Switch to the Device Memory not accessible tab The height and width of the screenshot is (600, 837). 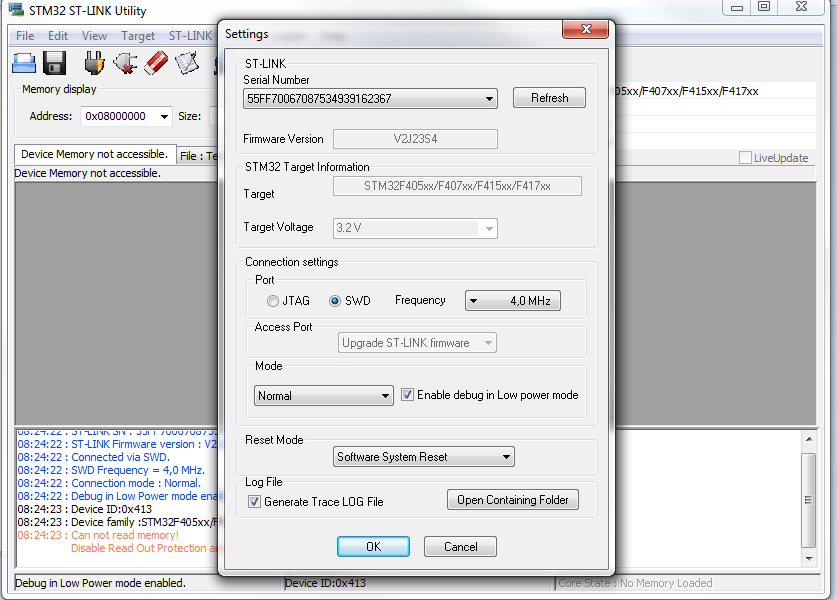coord(95,154)
